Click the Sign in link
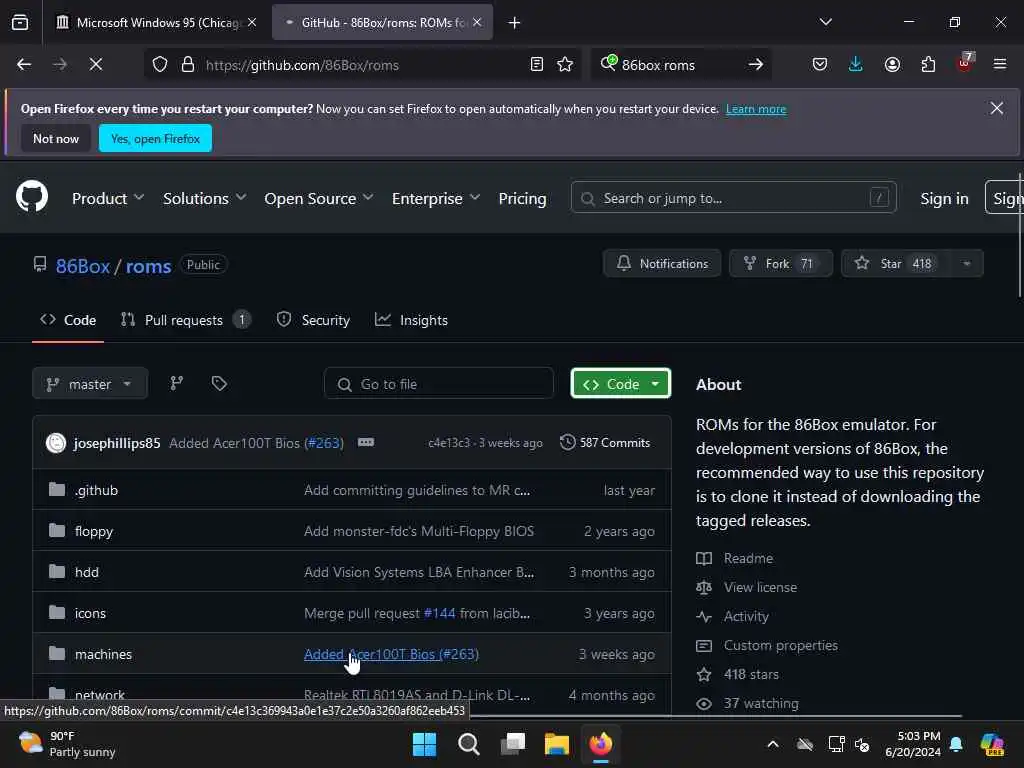Viewport: 1024px width, 768px height. pyautogui.click(x=944, y=199)
